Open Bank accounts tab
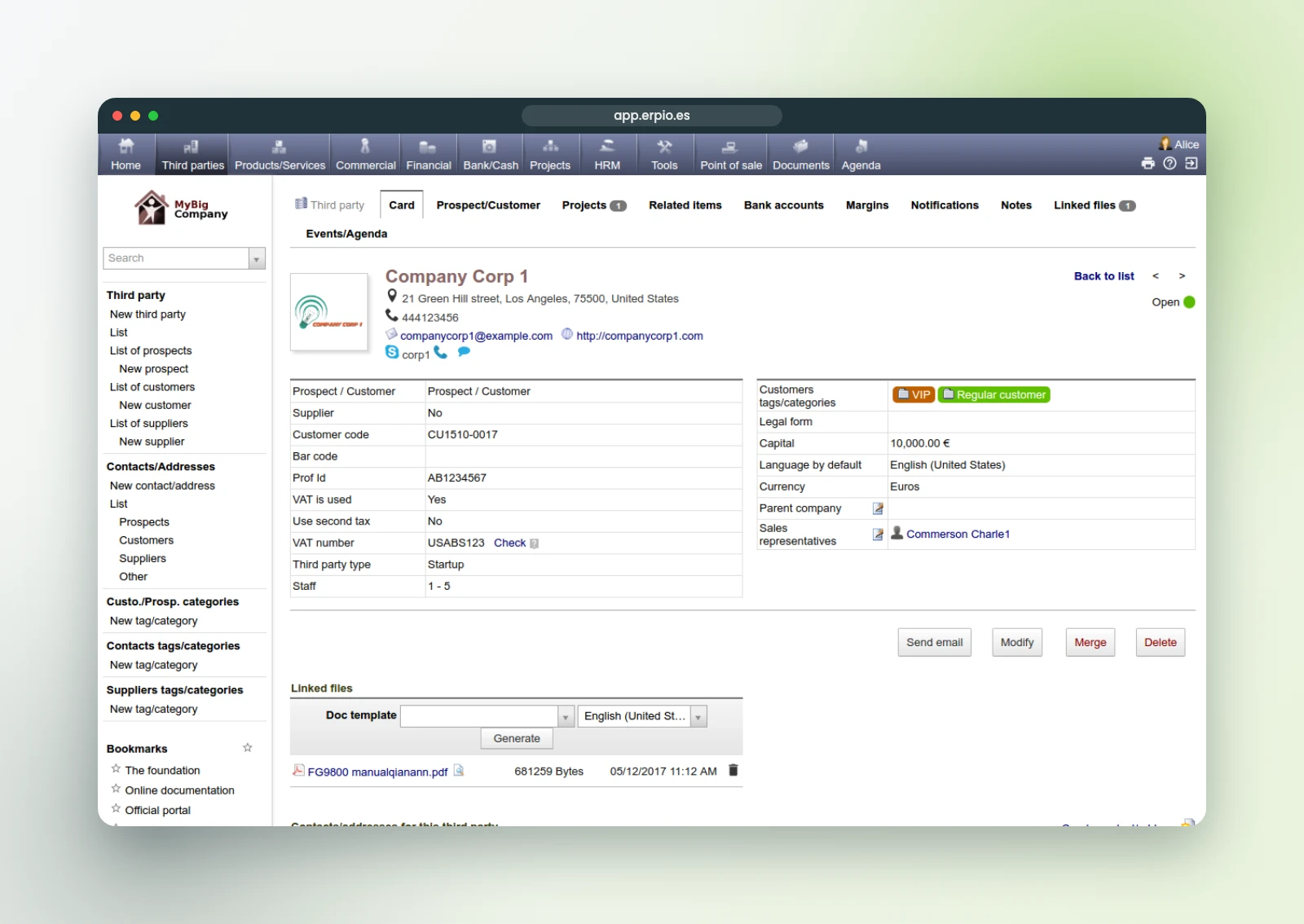1304x924 pixels. (783, 205)
